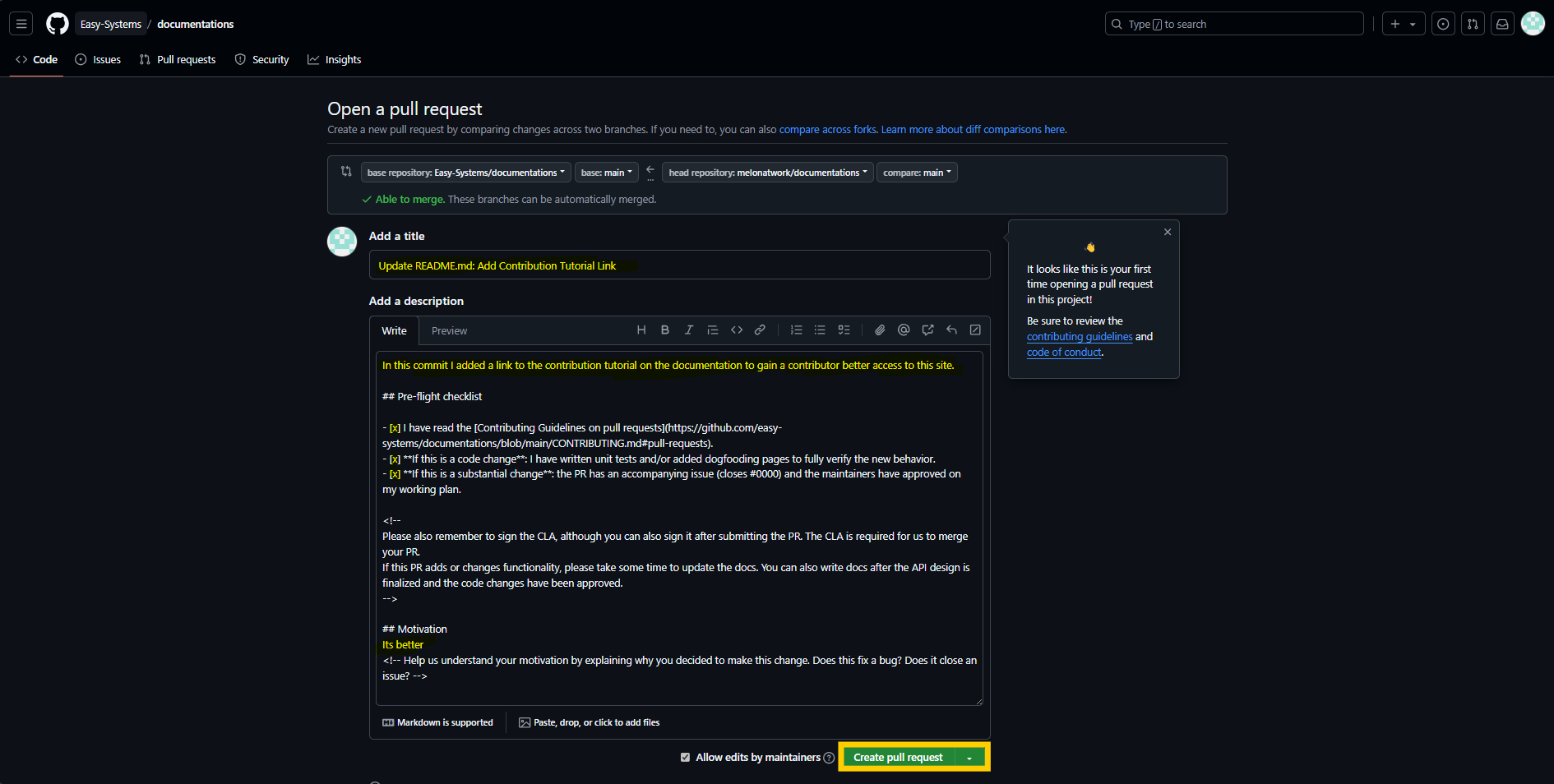Insert a code block with the code icon
1554x784 pixels.
tap(737, 330)
